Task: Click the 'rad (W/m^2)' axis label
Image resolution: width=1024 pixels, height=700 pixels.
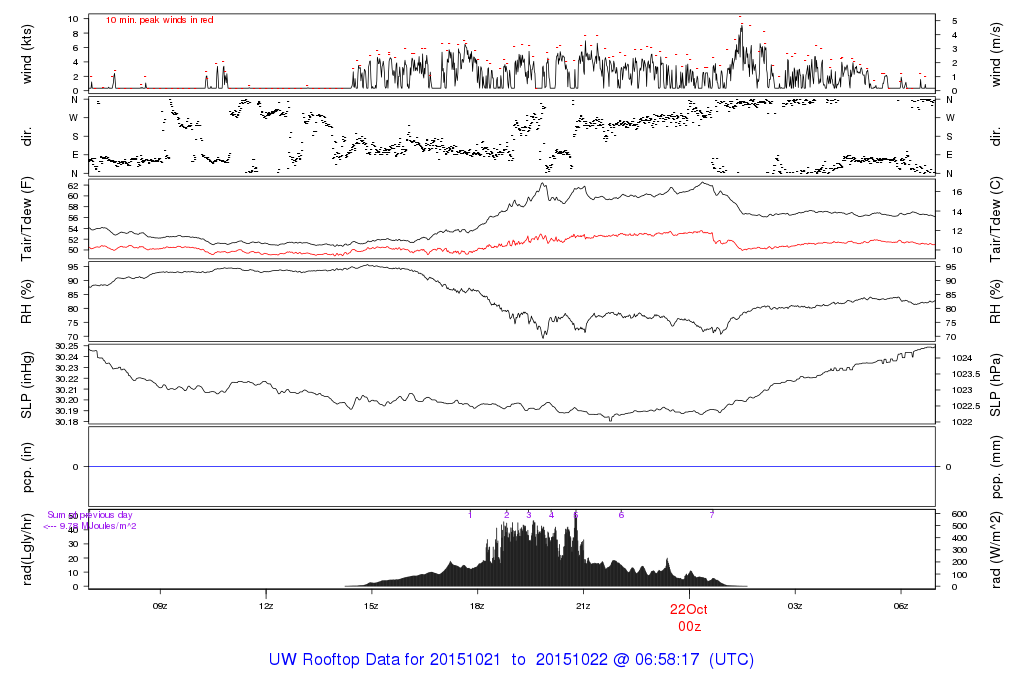Action: coord(995,550)
